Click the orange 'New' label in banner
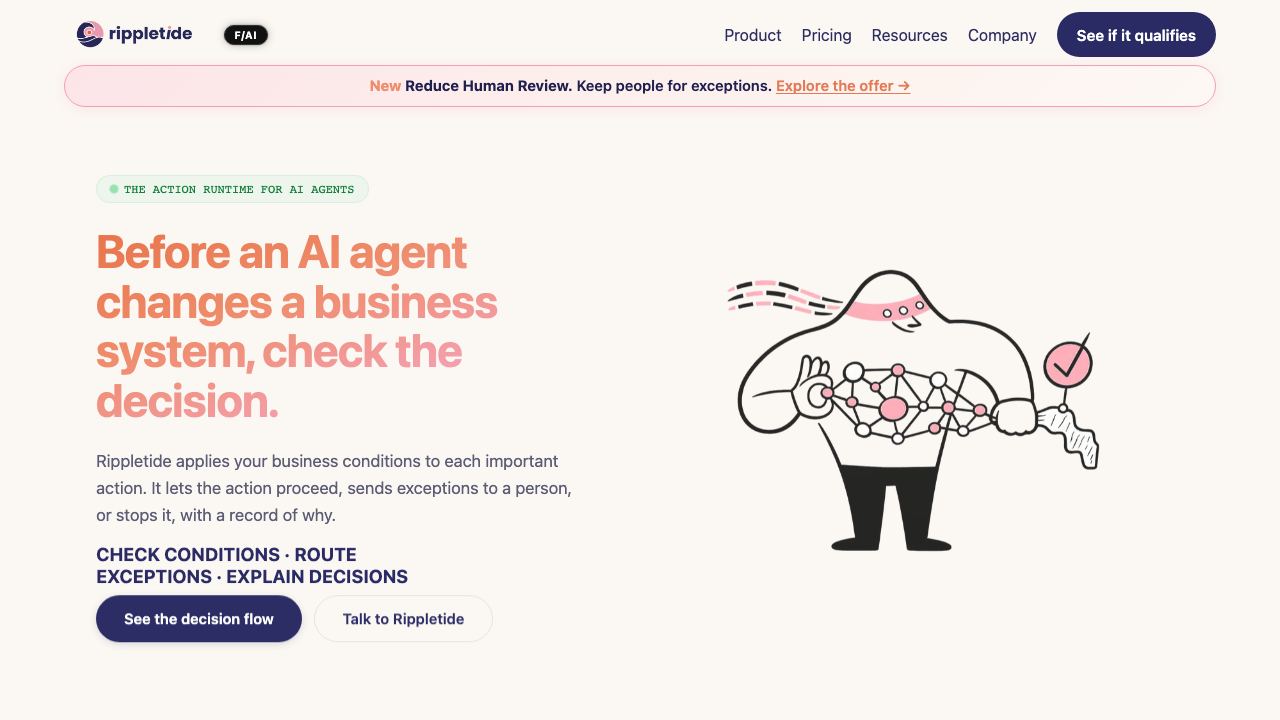Image resolution: width=1280 pixels, height=720 pixels. [x=385, y=86]
